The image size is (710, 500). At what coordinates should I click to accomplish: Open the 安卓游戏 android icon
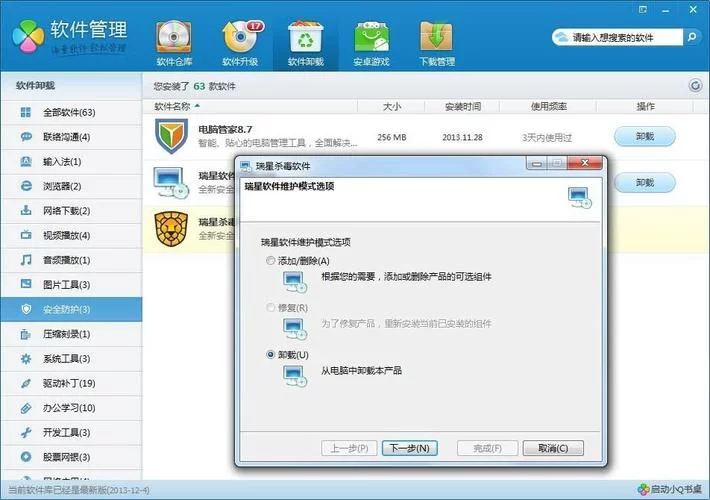click(371, 44)
